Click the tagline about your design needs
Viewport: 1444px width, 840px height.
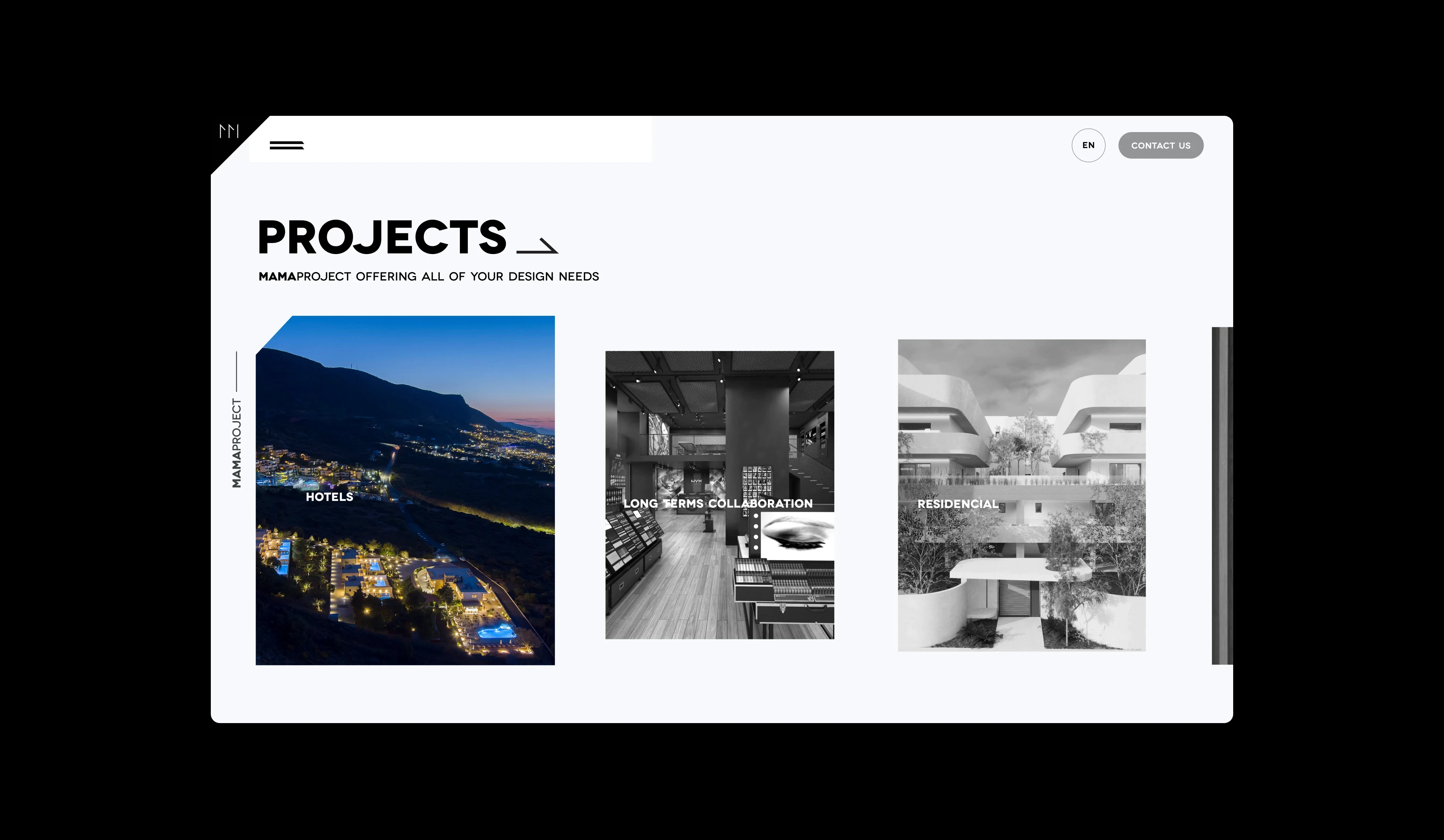447,276
